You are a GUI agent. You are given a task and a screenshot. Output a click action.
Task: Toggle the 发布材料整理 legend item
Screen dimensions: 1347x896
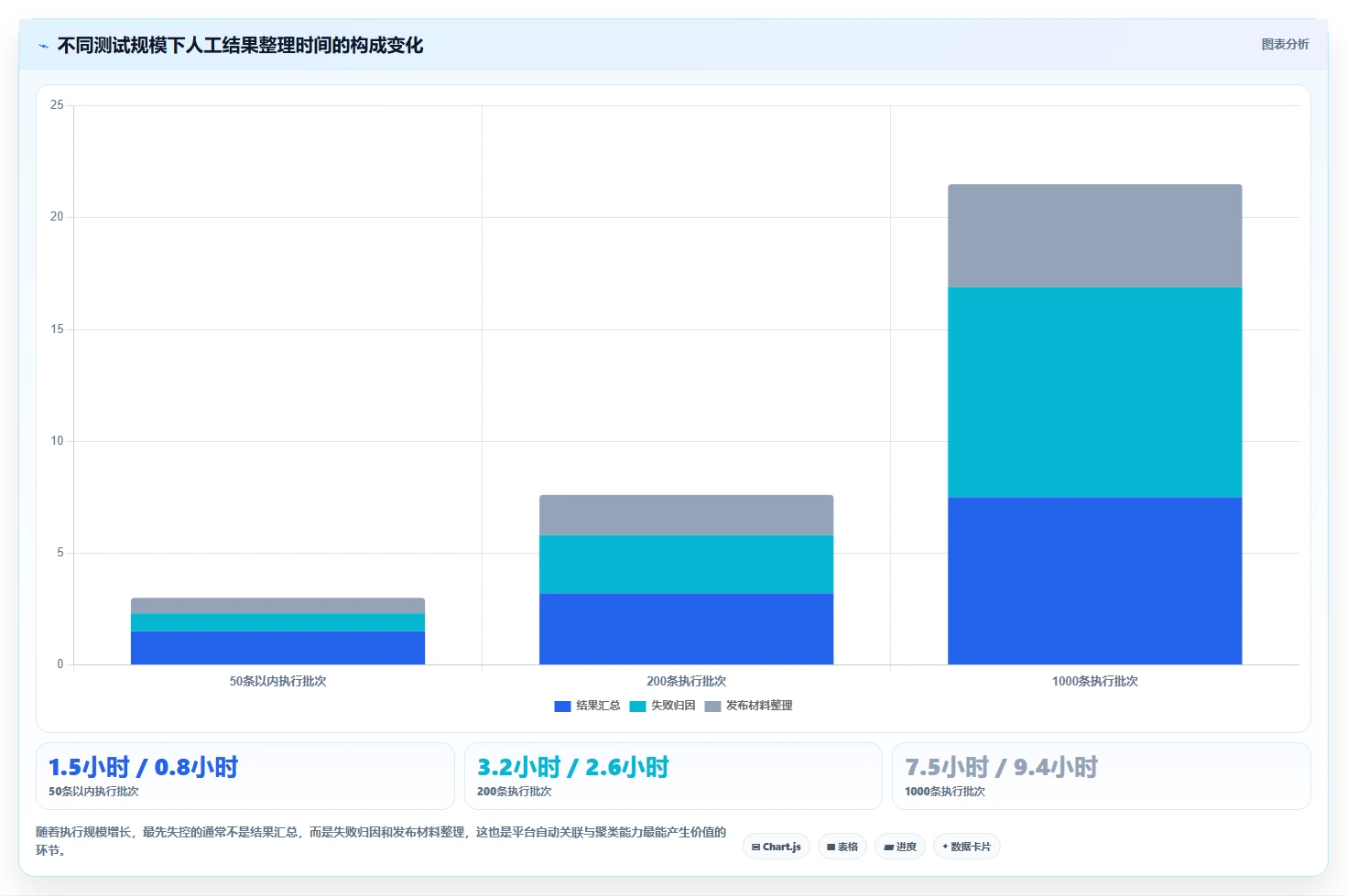(x=748, y=706)
